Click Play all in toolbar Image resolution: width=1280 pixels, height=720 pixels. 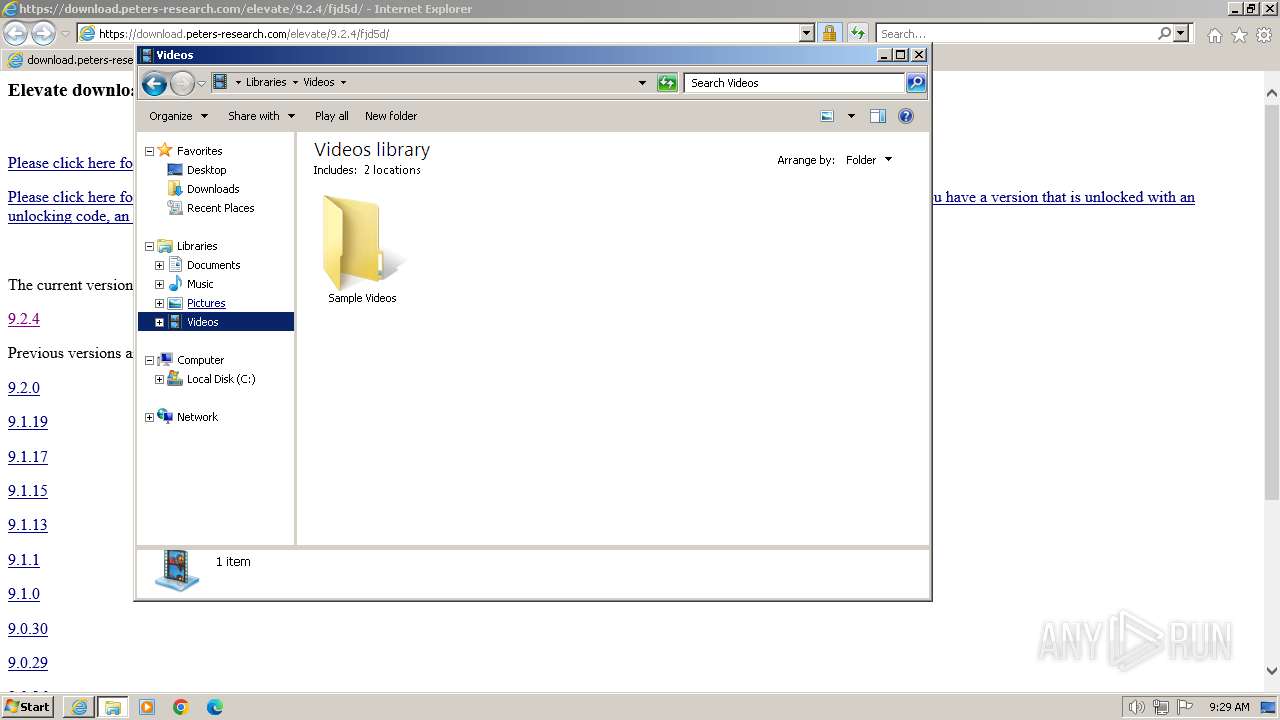click(x=332, y=116)
